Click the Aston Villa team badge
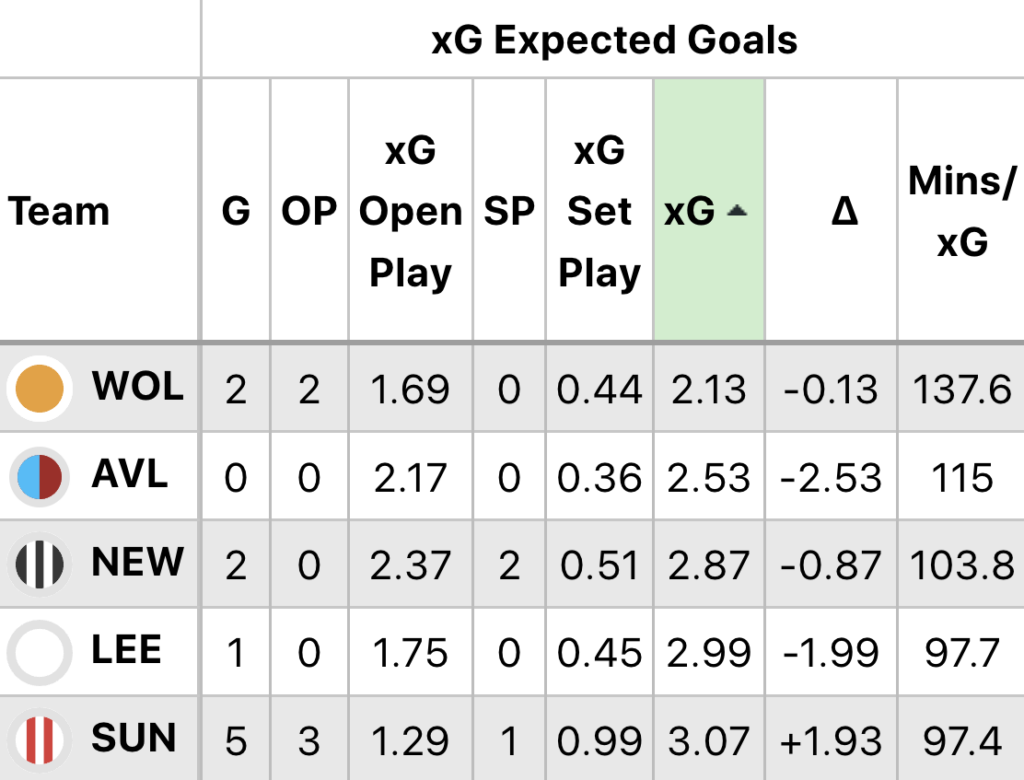The width and height of the screenshot is (1024, 780). click(x=40, y=476)
